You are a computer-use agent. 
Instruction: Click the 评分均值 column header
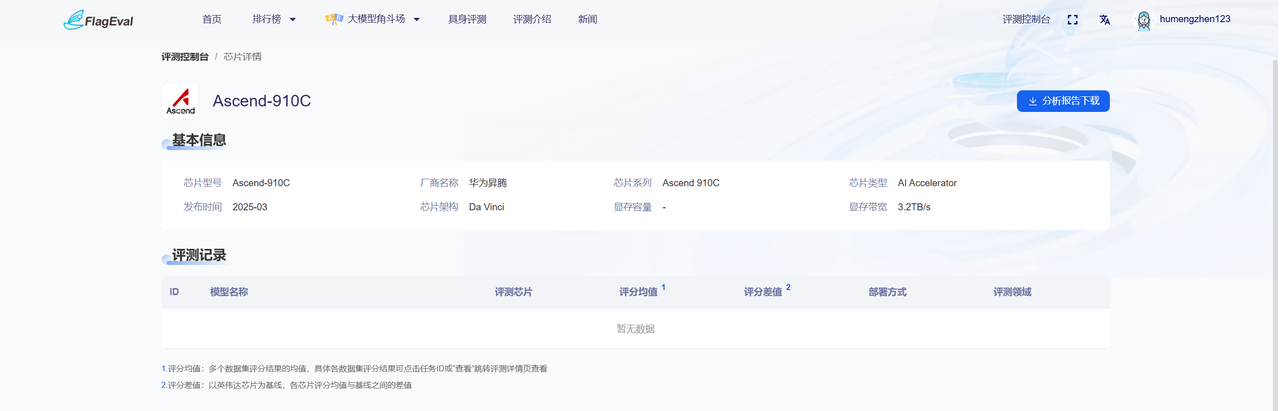pyautogui.click(x=638, y=292)
